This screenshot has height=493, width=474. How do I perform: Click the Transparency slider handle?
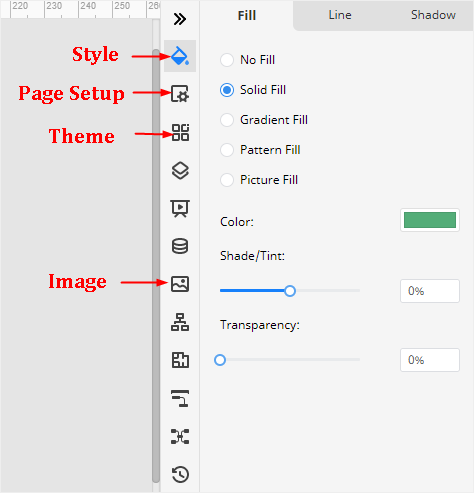pyautogui.click(x=220, y=360)
